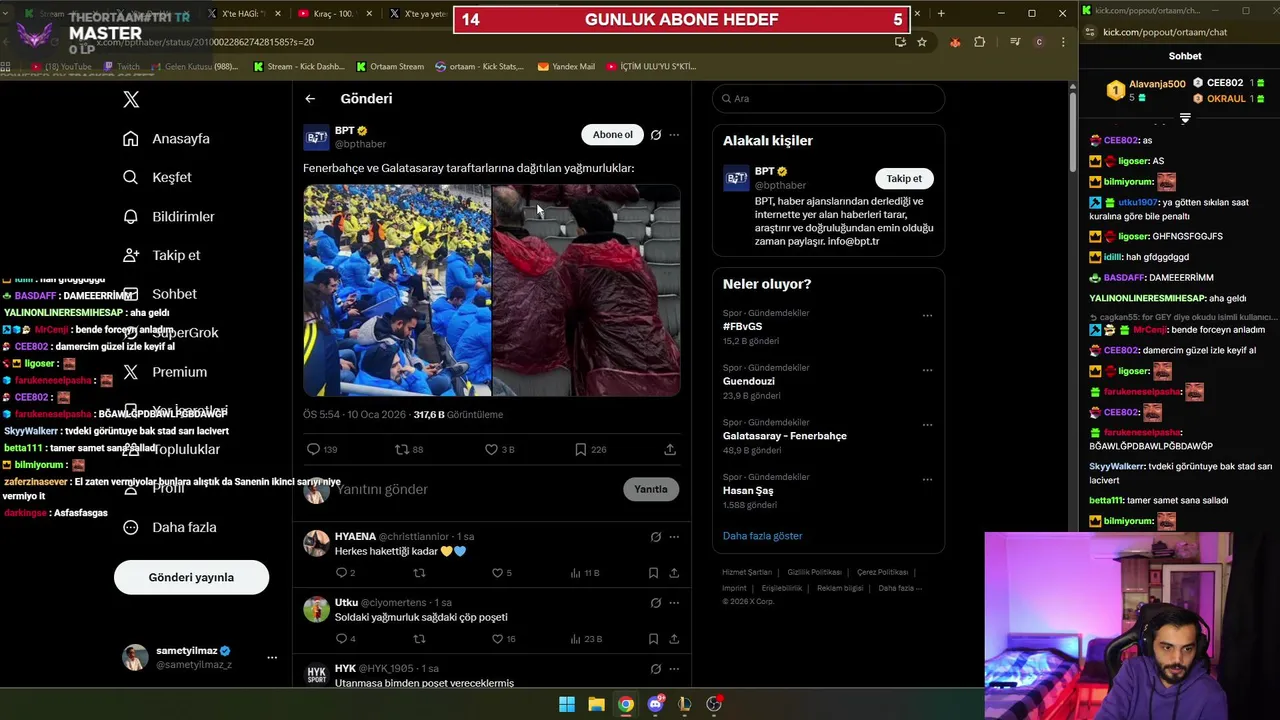Open Guendouzi trending topic
The width and height of the screenshot is (1280, 720).
pos(749,381)
